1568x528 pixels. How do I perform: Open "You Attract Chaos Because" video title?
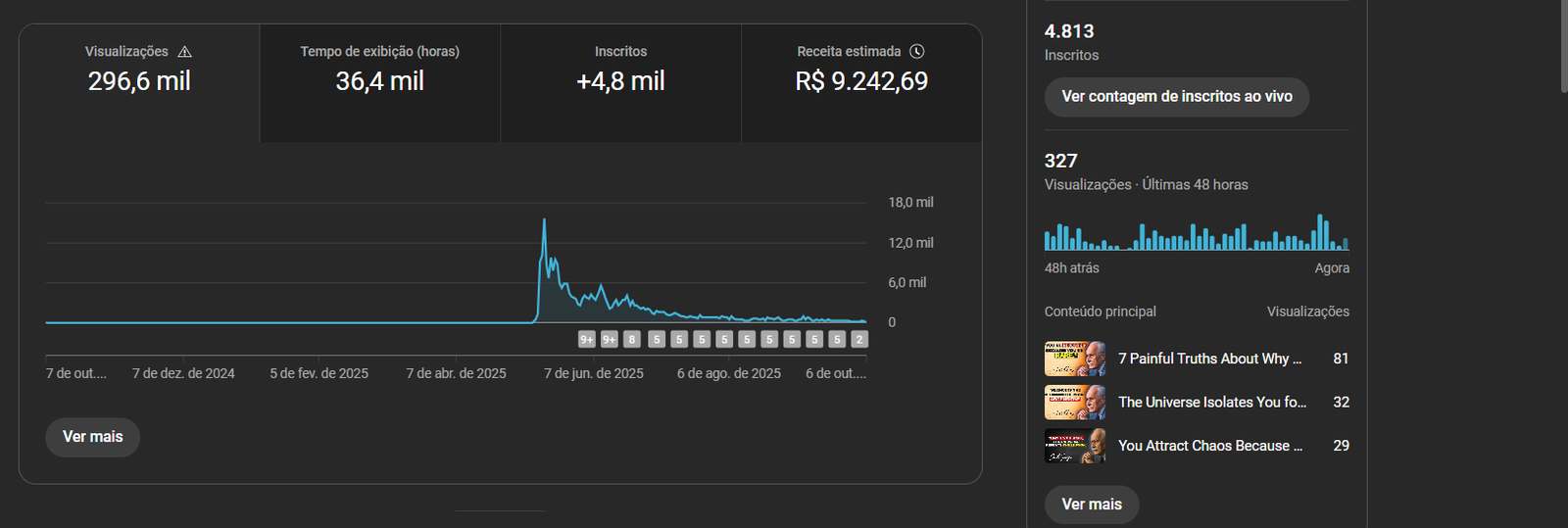tap(1210, 446)
